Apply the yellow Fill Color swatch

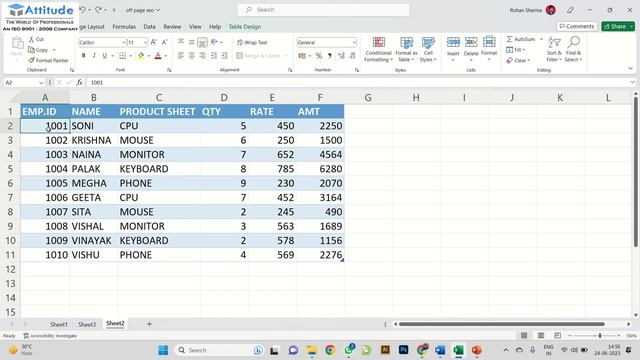[141, 56]
